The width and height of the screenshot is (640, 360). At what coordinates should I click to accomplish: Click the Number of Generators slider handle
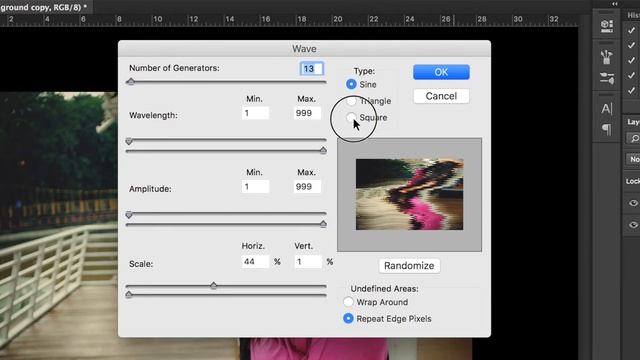pyautogui.click(x=131, y=81)
